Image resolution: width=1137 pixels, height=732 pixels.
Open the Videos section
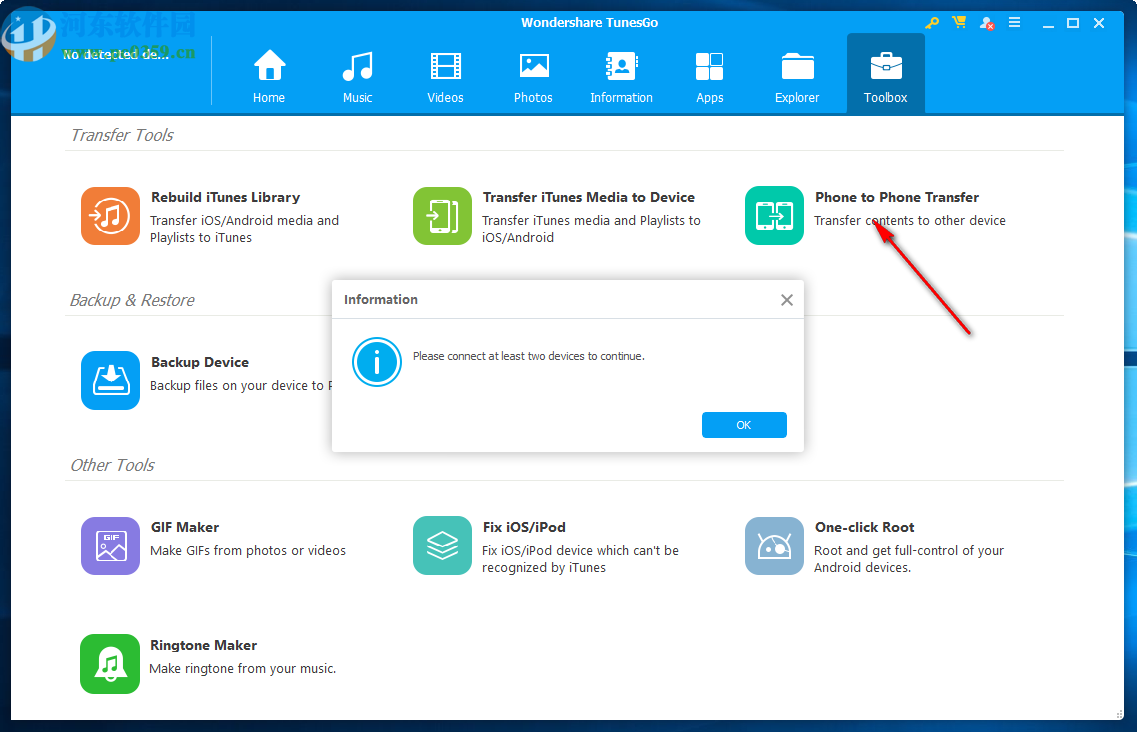click(x=445, y=75)
